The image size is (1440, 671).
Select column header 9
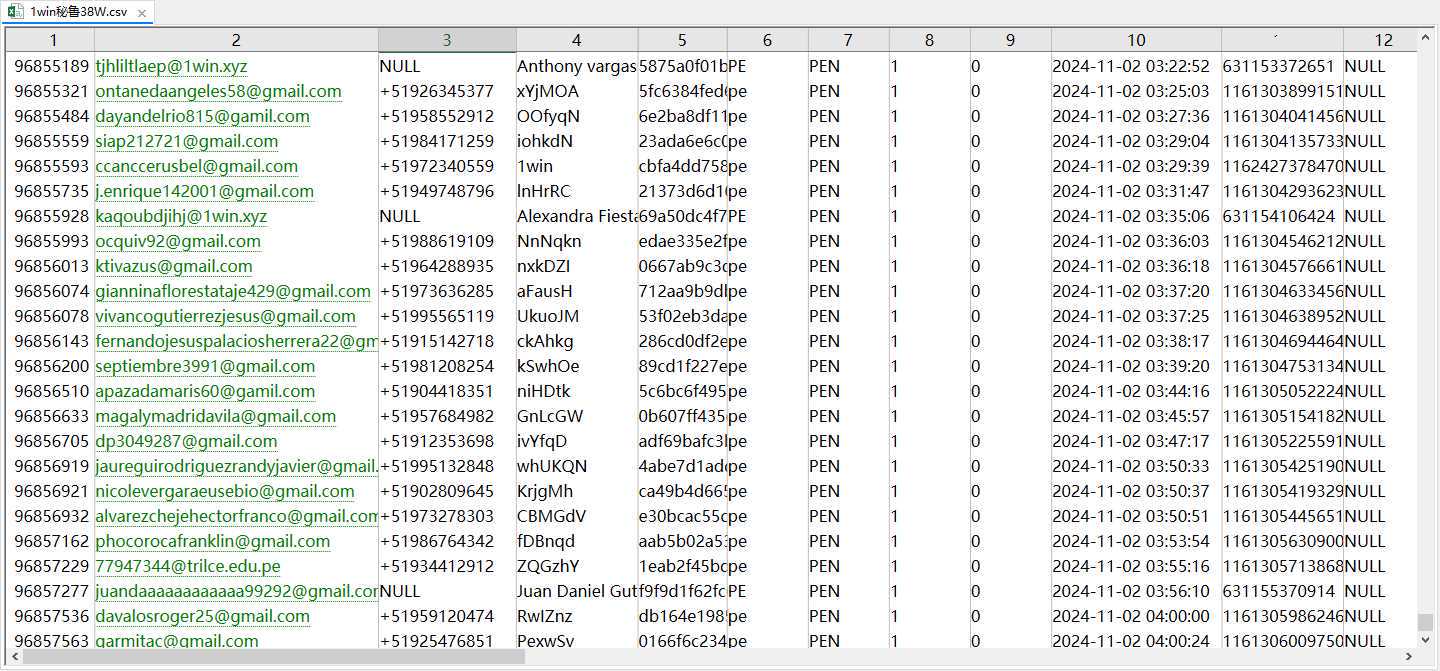click(1010, 40)
